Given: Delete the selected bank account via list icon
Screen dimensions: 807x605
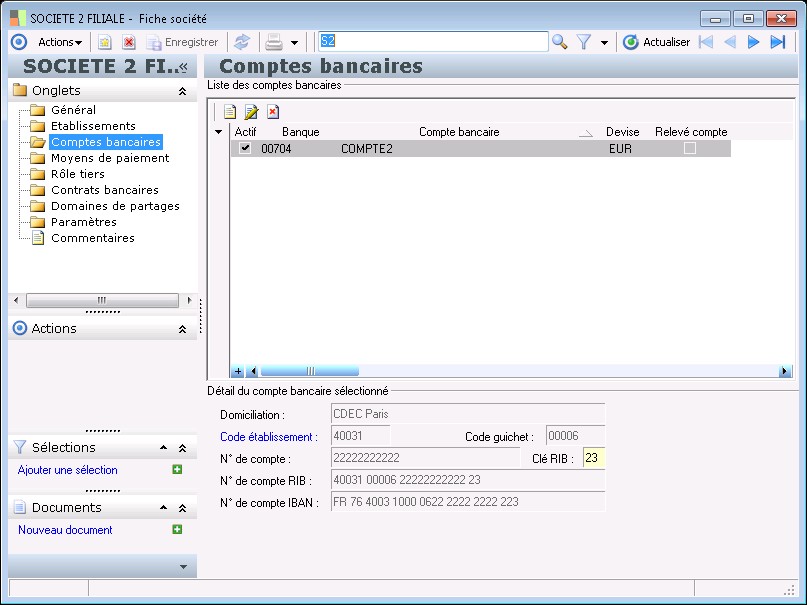Looking at the screenshot, I should 272,112.
